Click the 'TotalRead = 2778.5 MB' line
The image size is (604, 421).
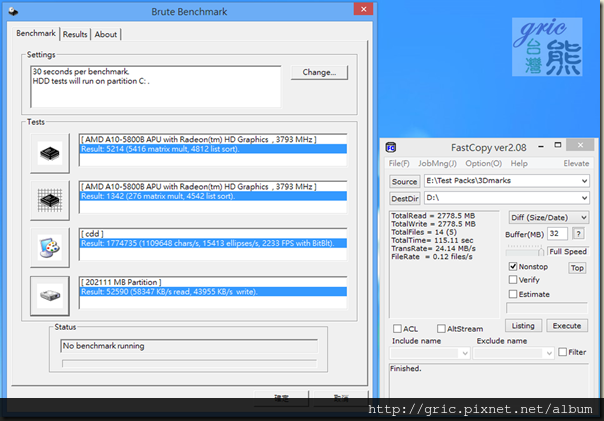pyautogui.click(x=433, y=216)
